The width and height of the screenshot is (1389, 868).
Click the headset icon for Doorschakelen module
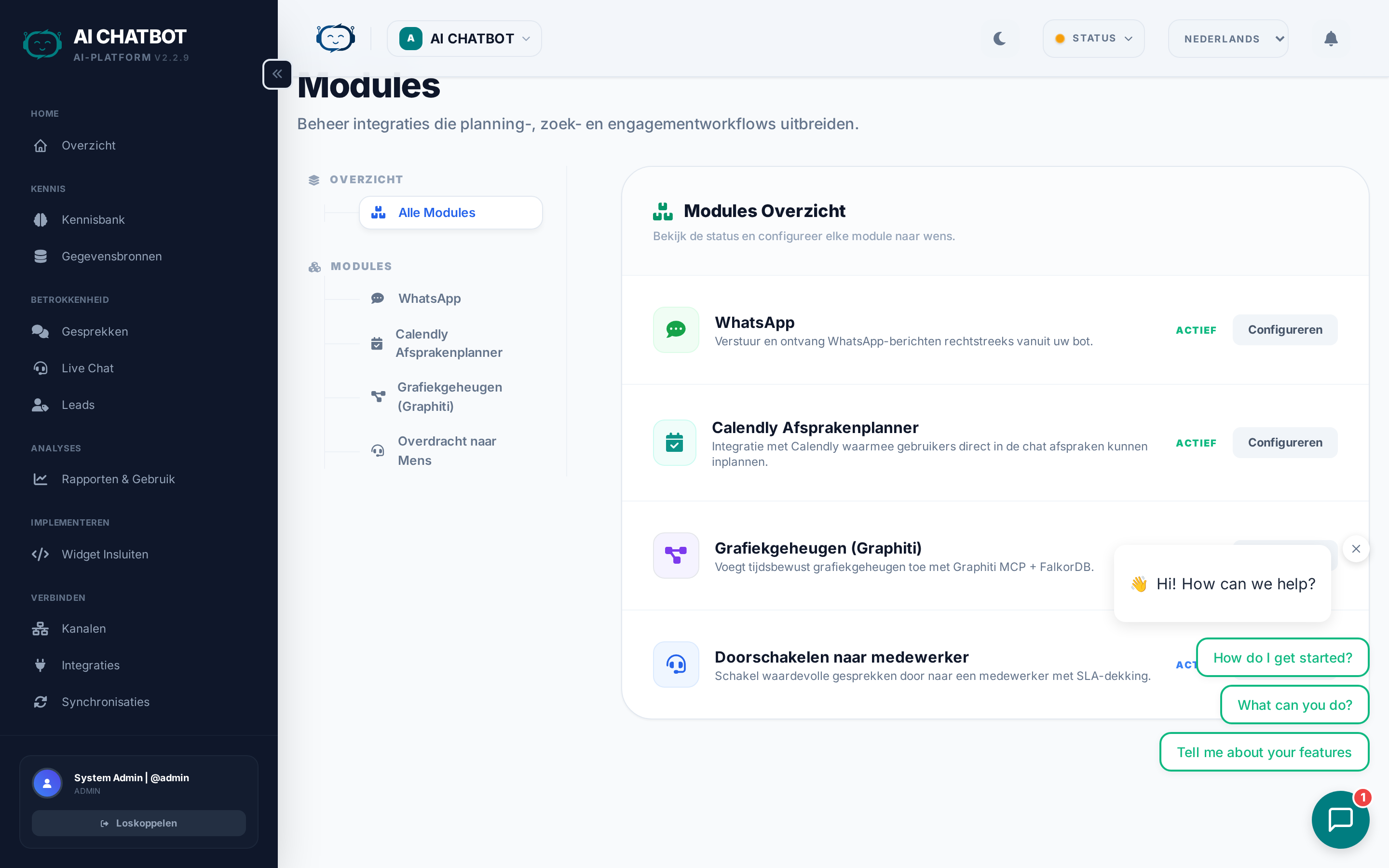676,664
